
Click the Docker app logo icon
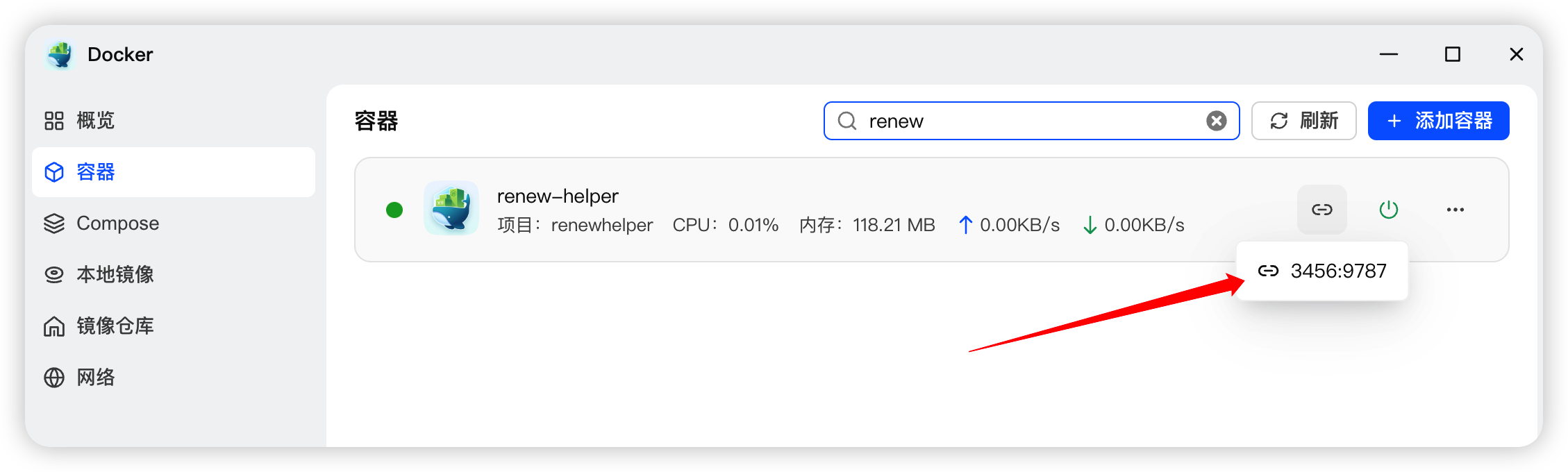coord(60,55)
